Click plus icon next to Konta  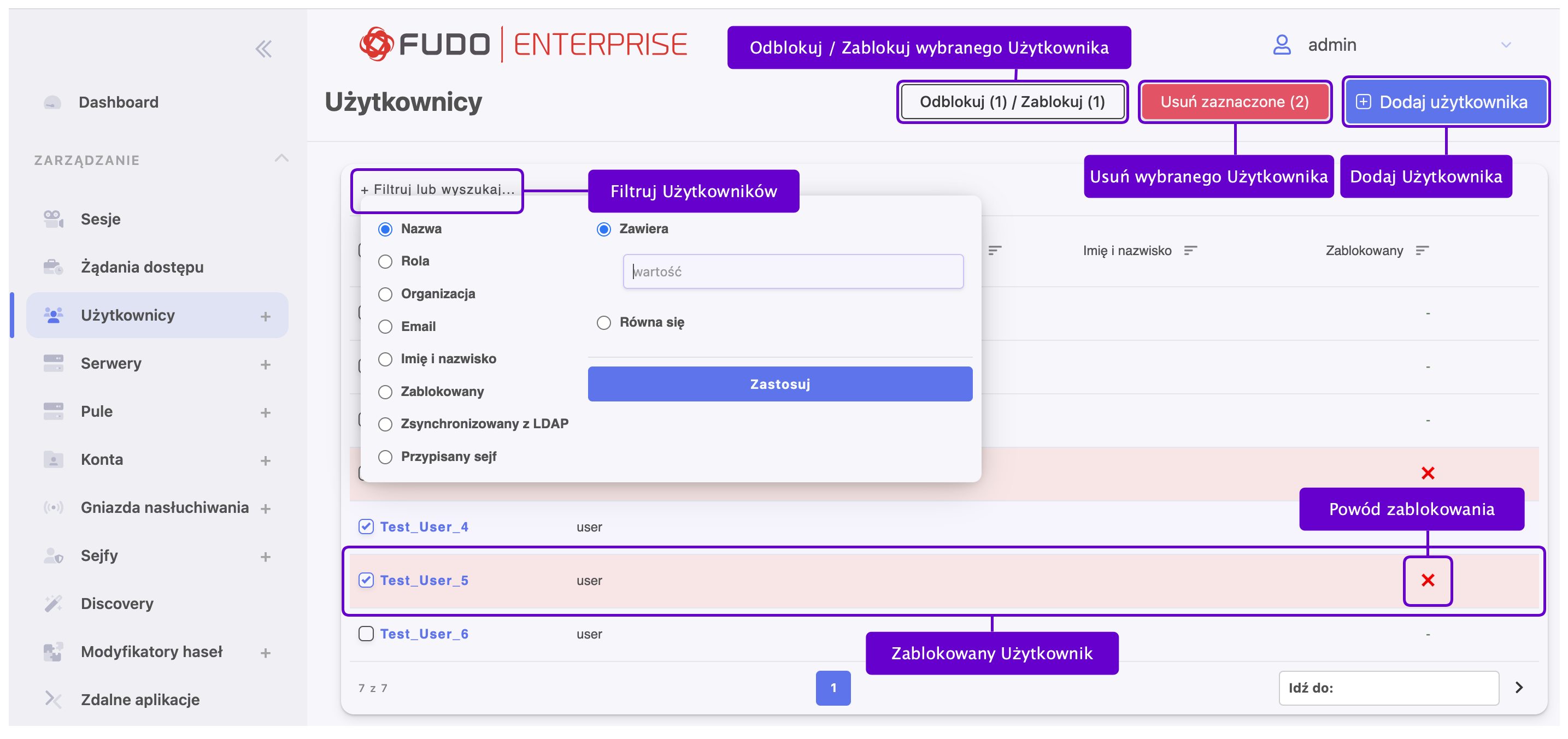tap(266, 460)
